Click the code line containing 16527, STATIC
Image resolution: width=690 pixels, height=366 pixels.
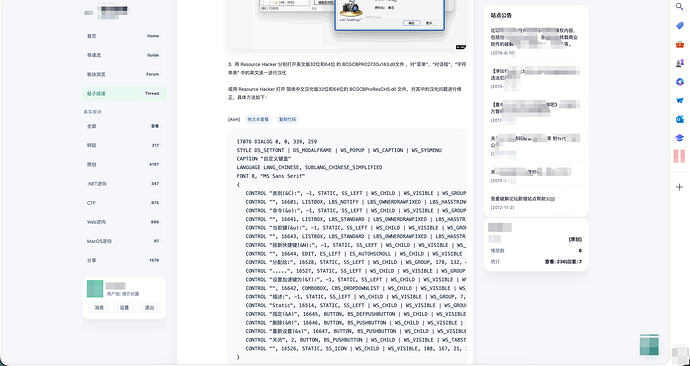[356, 271]
